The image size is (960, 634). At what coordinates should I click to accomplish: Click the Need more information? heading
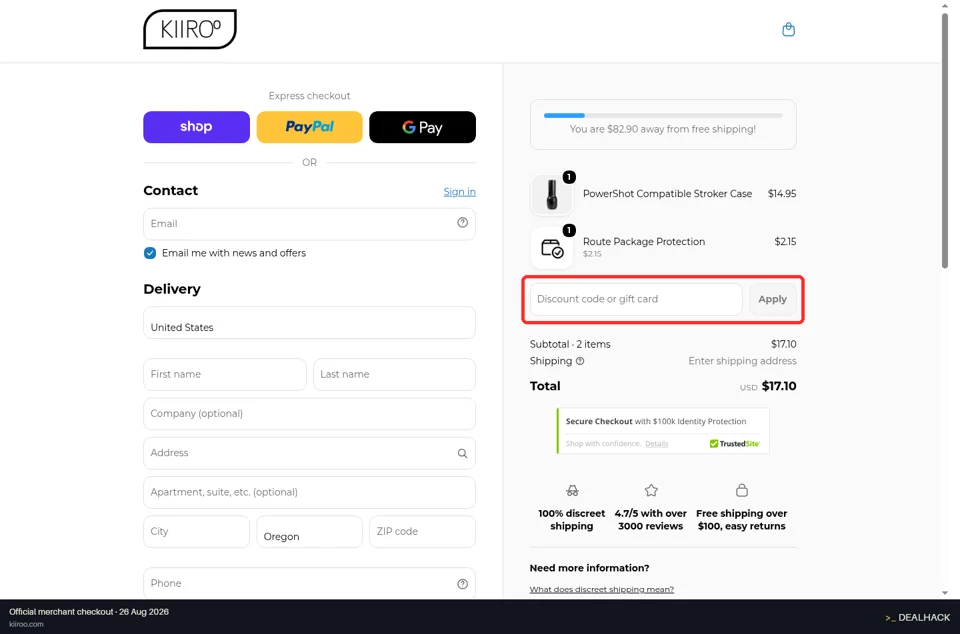(x=590, y=568)
